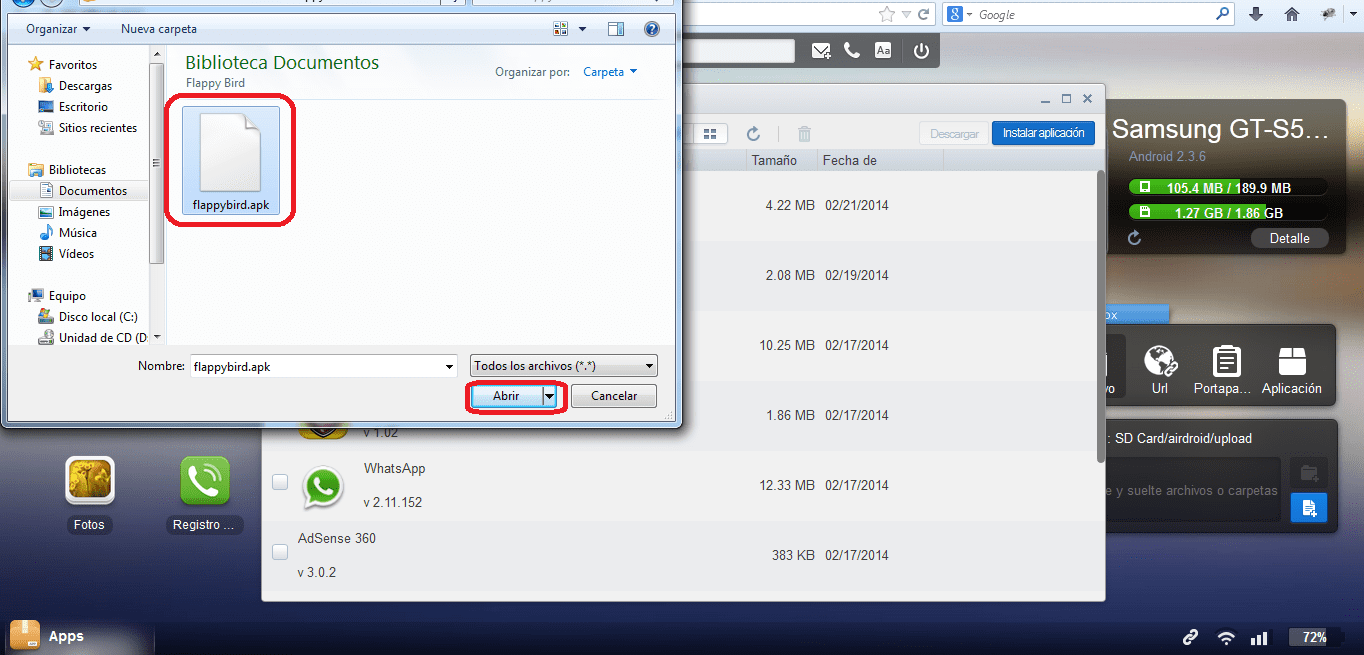Viewport: 1364px width, 655px height.
Task: Click the new message envelope icon
Action: (x=822, y=51)
